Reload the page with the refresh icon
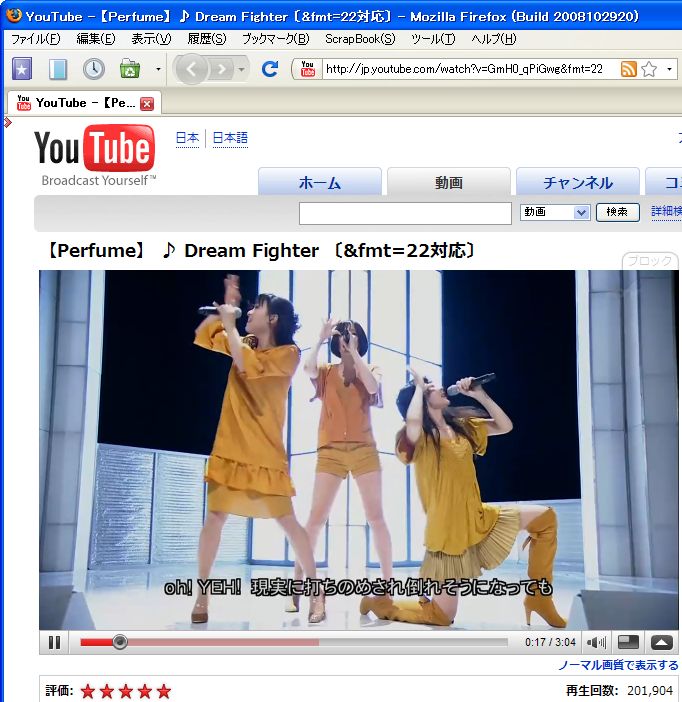This screenshot has width=682, height=702. click(x=270, y=69)
